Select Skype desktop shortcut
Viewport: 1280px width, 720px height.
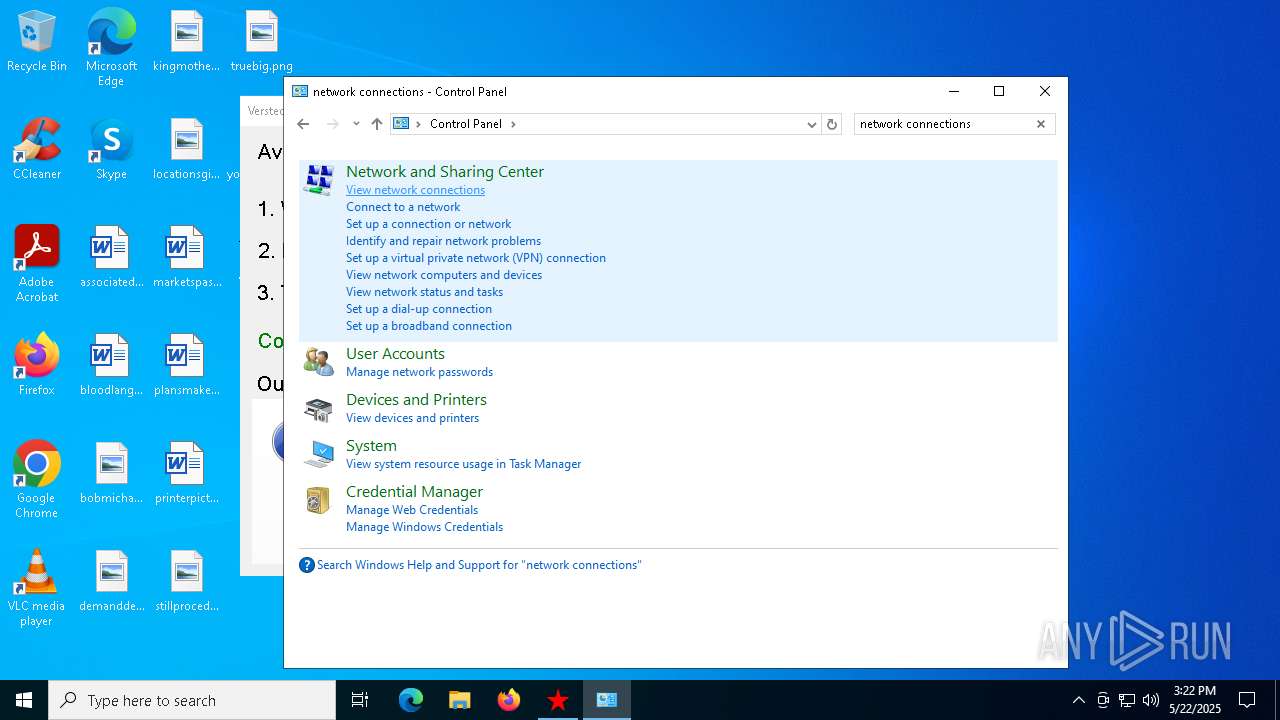point(111,150)
